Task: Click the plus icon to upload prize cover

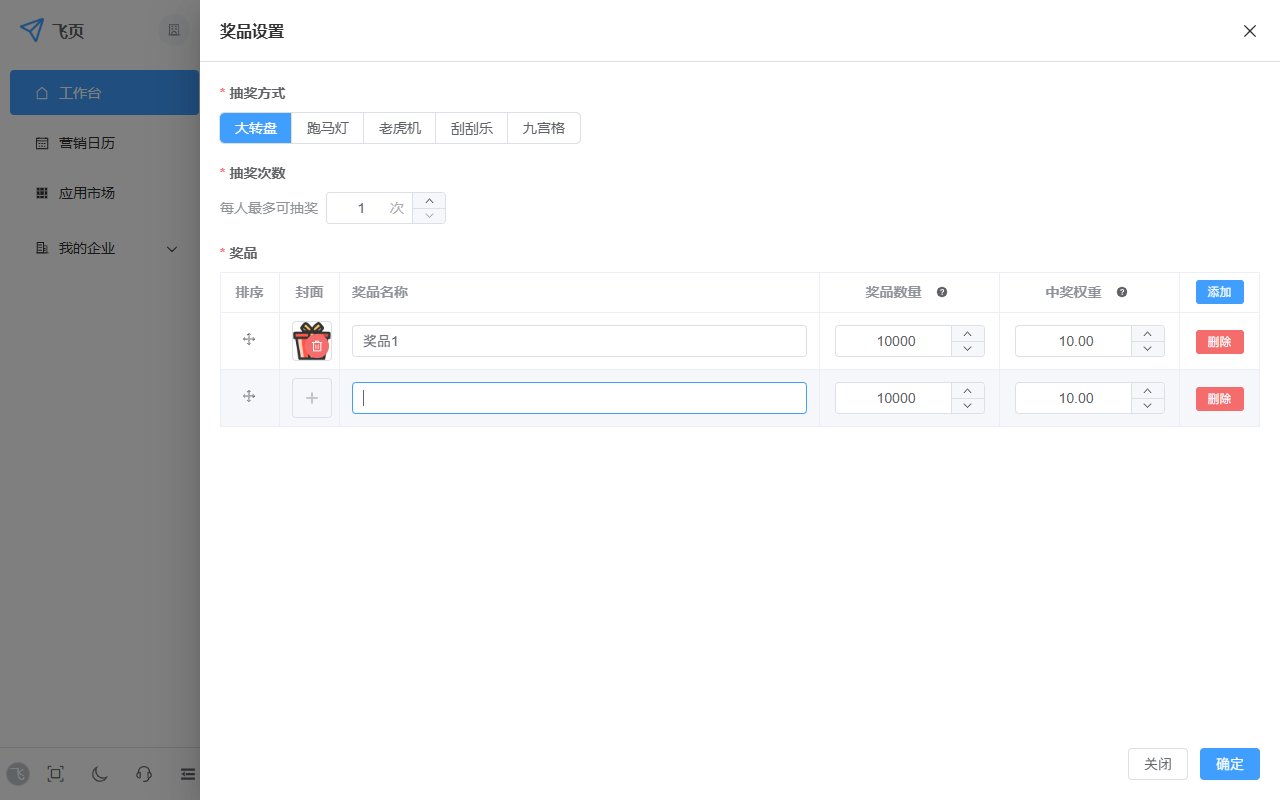Action: [311, 397]
